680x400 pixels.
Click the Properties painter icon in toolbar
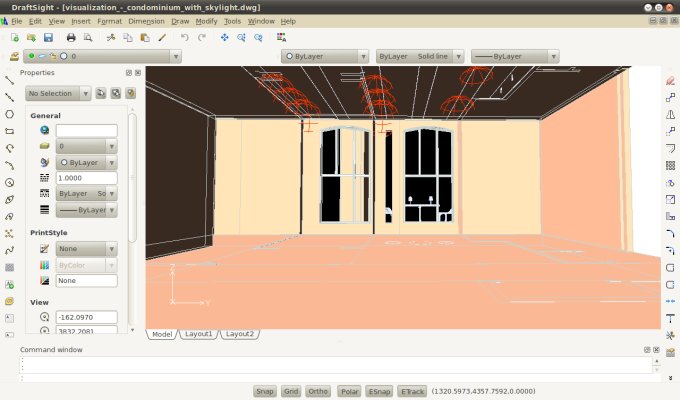tap(162, 38)
